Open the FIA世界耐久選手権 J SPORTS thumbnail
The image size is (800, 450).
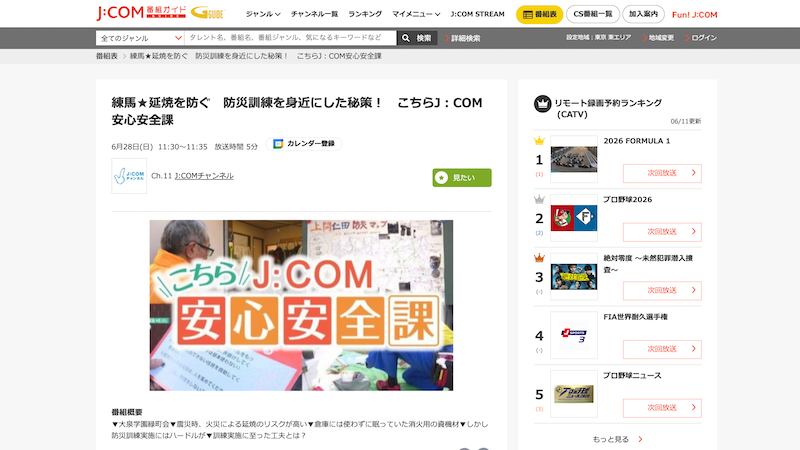click(573, 335)
